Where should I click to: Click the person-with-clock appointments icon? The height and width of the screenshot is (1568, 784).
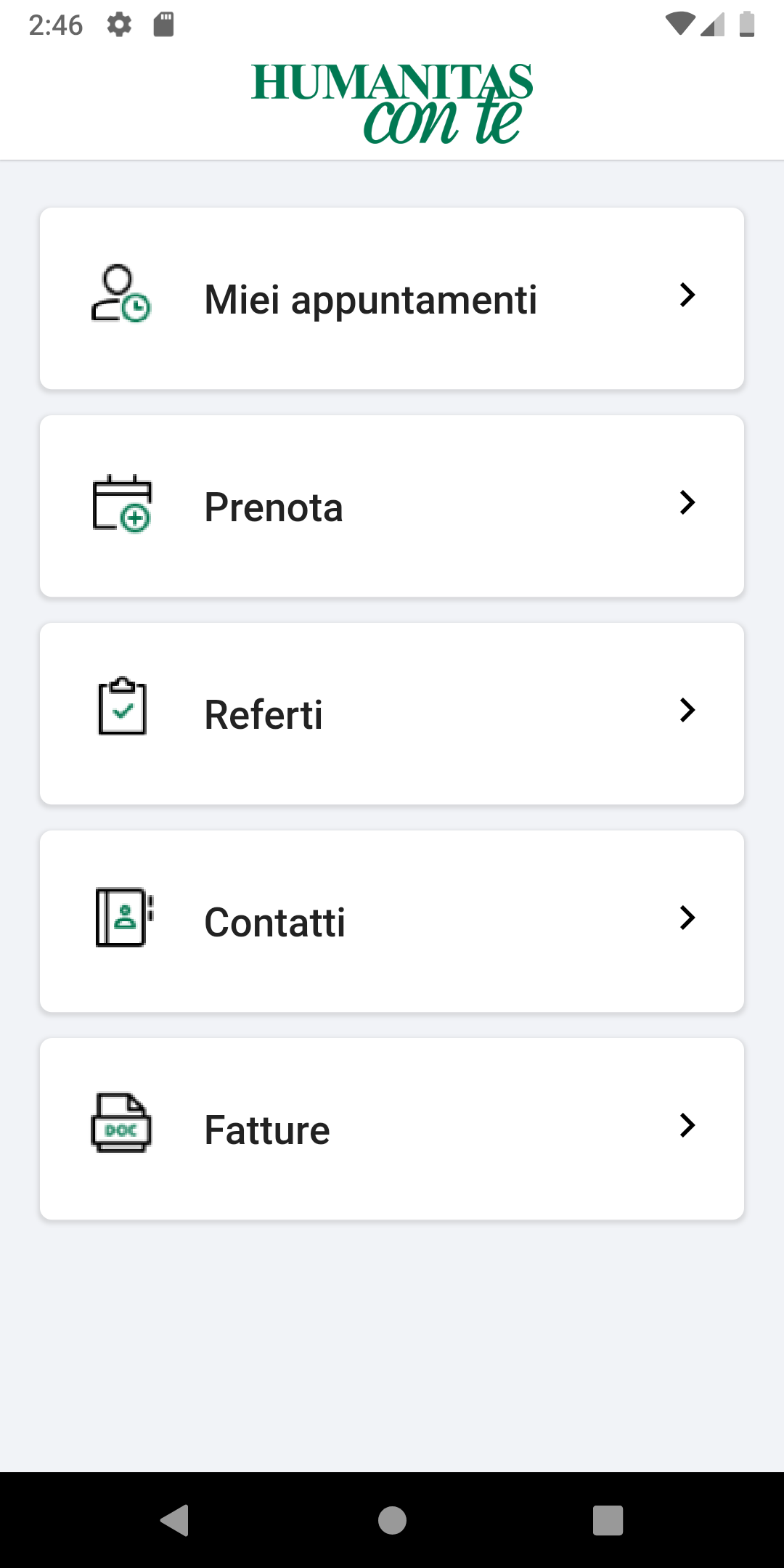tap(121, 293)
